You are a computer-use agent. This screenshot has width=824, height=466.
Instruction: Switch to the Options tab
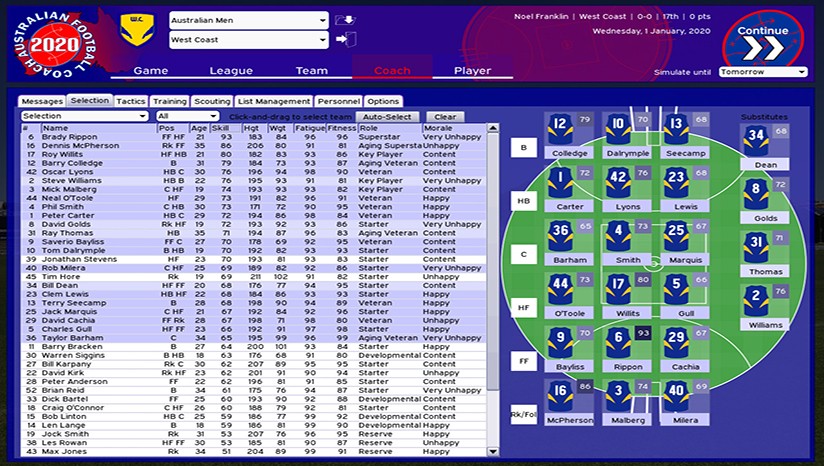(x=383, y=101)
